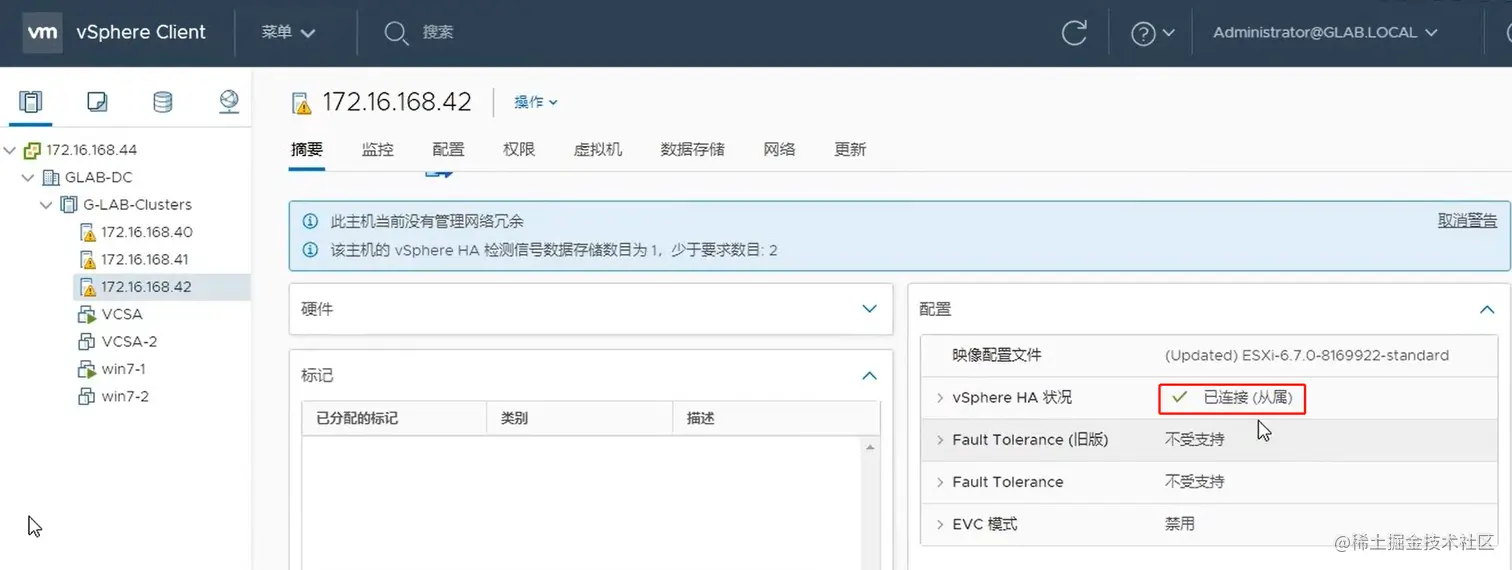Click the VMware vm logo

click(x=43, y=32)
